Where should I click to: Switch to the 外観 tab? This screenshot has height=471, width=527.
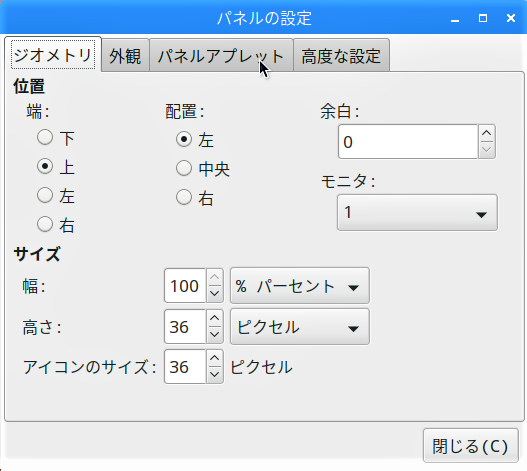pos(125,55)
